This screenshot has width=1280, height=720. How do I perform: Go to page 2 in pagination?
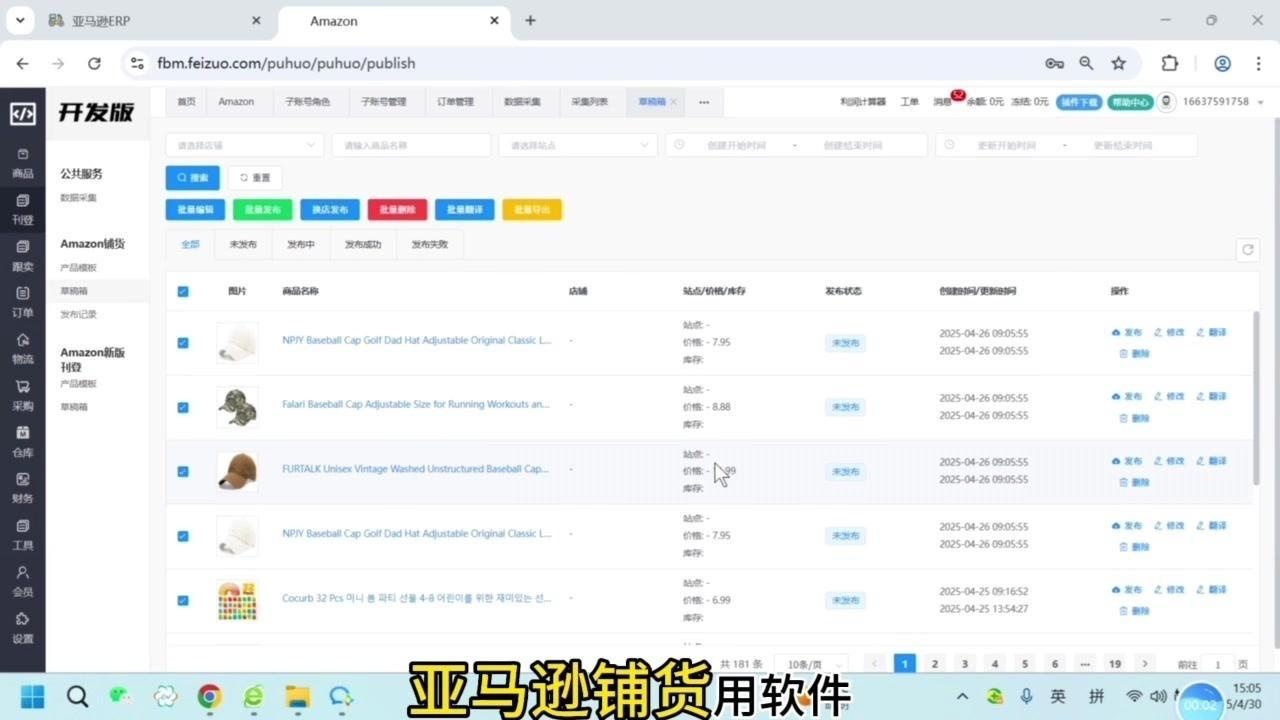935,664
